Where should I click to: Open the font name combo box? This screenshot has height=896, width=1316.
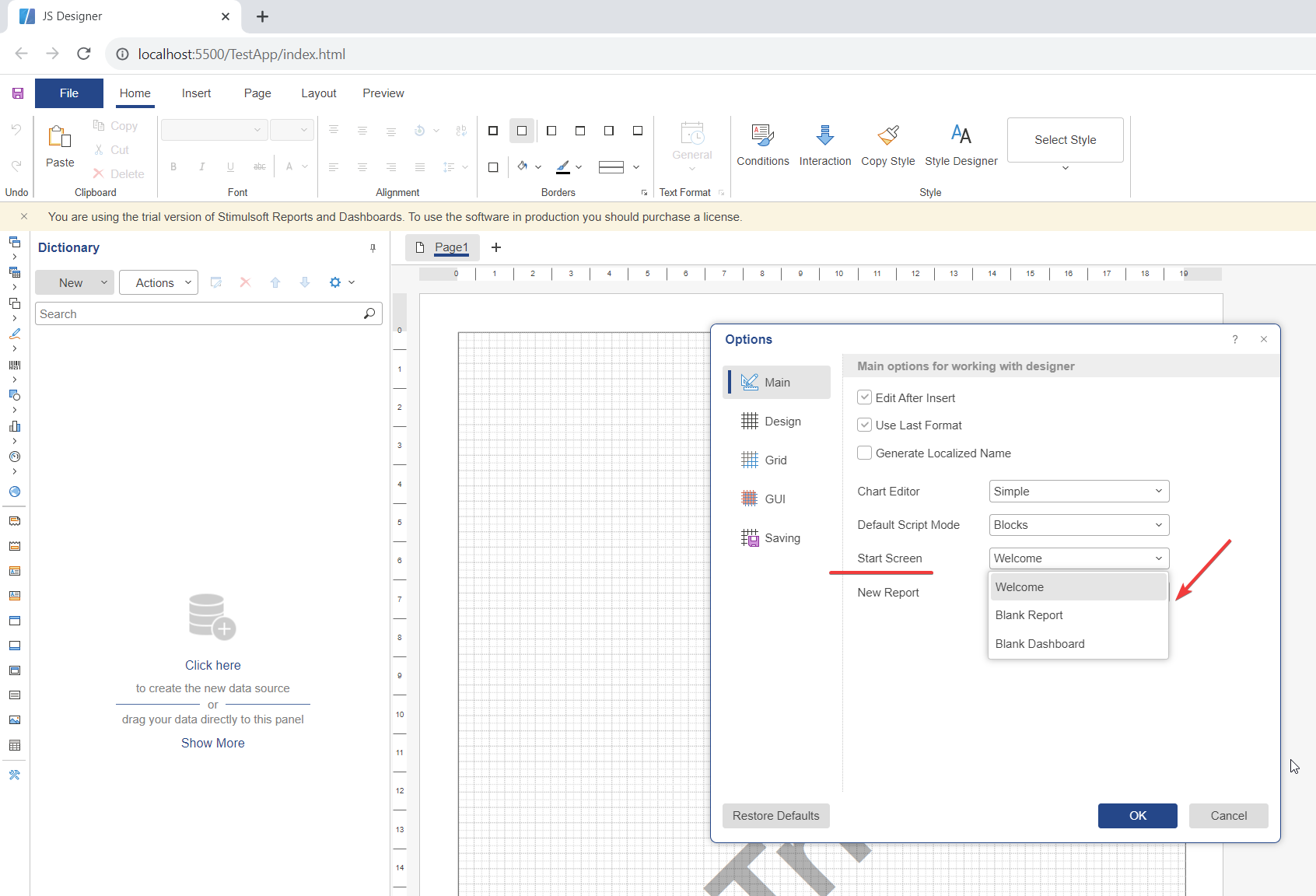tap(214, 130)
